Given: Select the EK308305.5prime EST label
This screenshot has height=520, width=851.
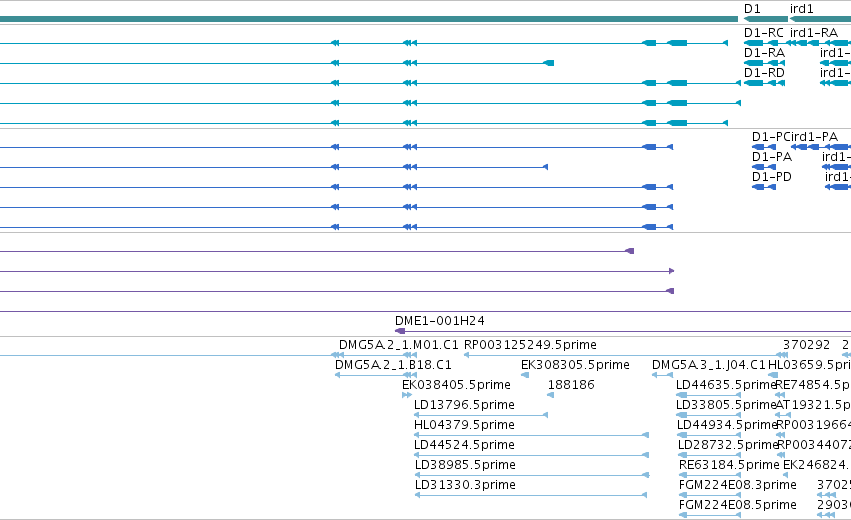Looking at the screenshot, I should coord(575,365).
